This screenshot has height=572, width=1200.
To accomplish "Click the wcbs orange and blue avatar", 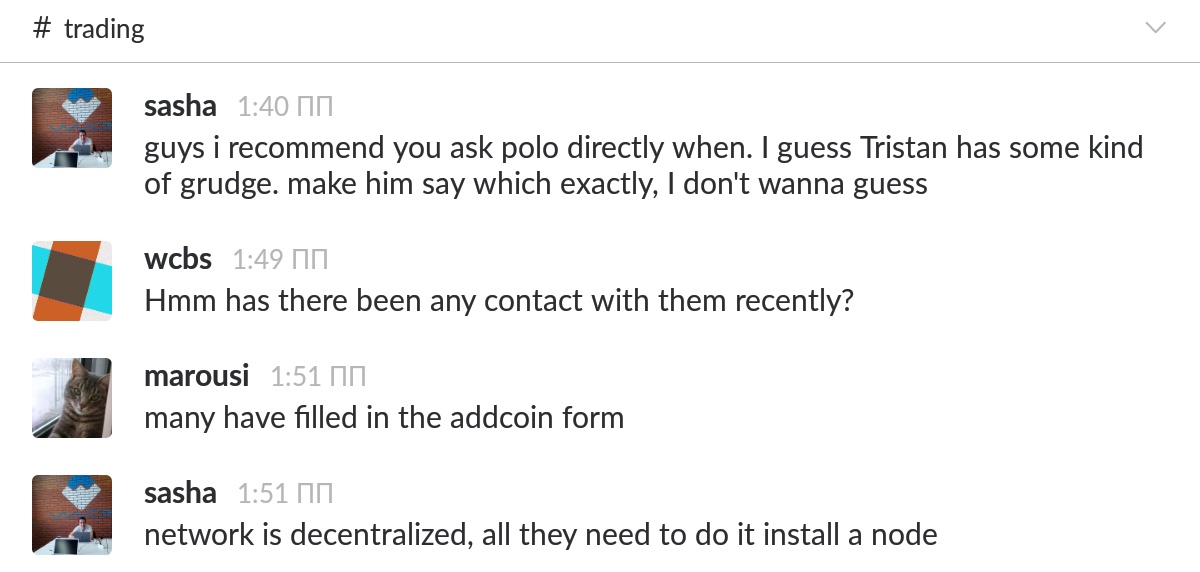I will click(x=72, y=281).
